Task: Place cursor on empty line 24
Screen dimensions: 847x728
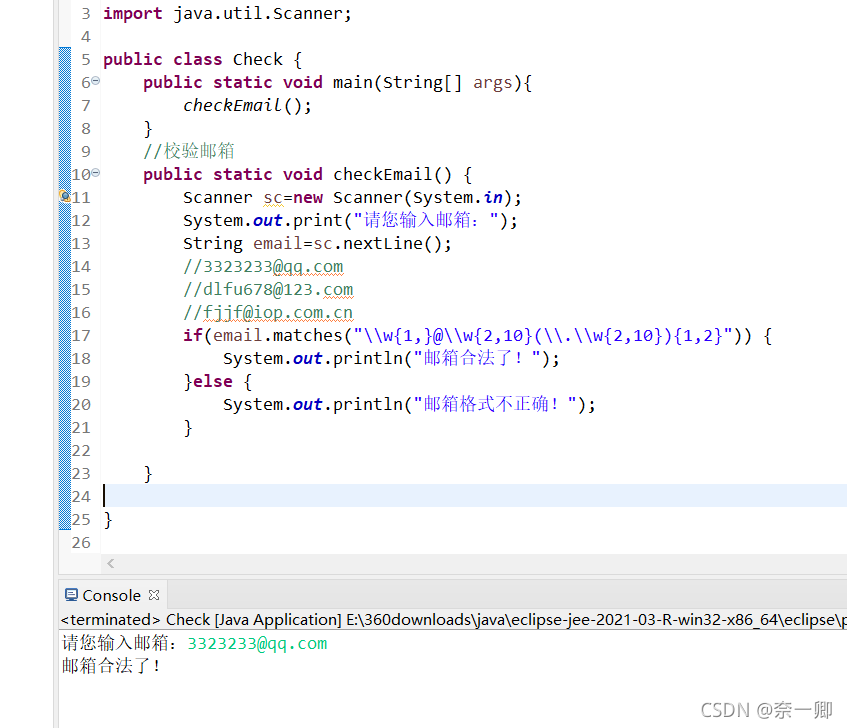Action: point(475,496)
